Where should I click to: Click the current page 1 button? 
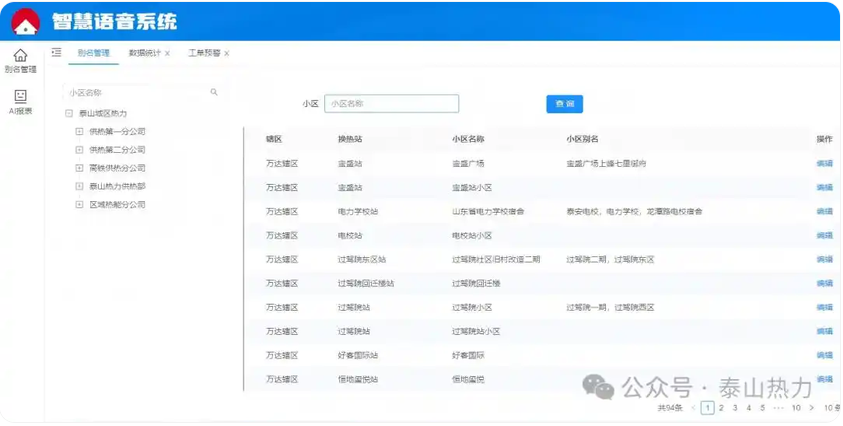click(x=708, y=408)
